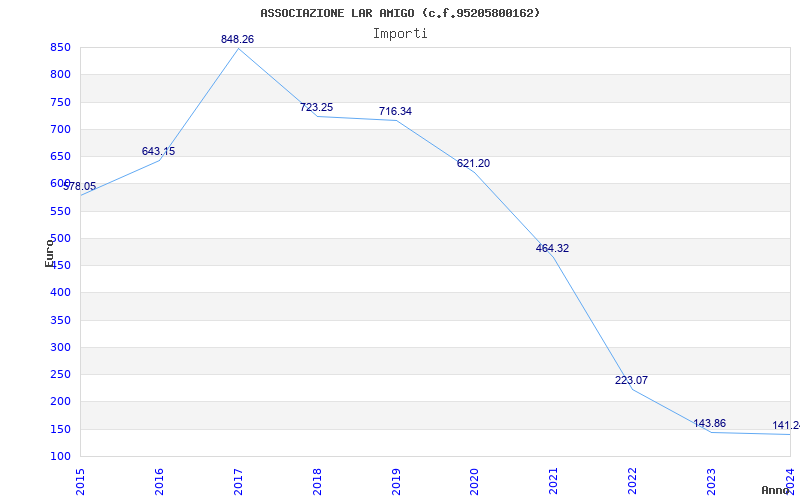Click the 350 y-axis tick label

pyautogui.click(x=60, y=320)
